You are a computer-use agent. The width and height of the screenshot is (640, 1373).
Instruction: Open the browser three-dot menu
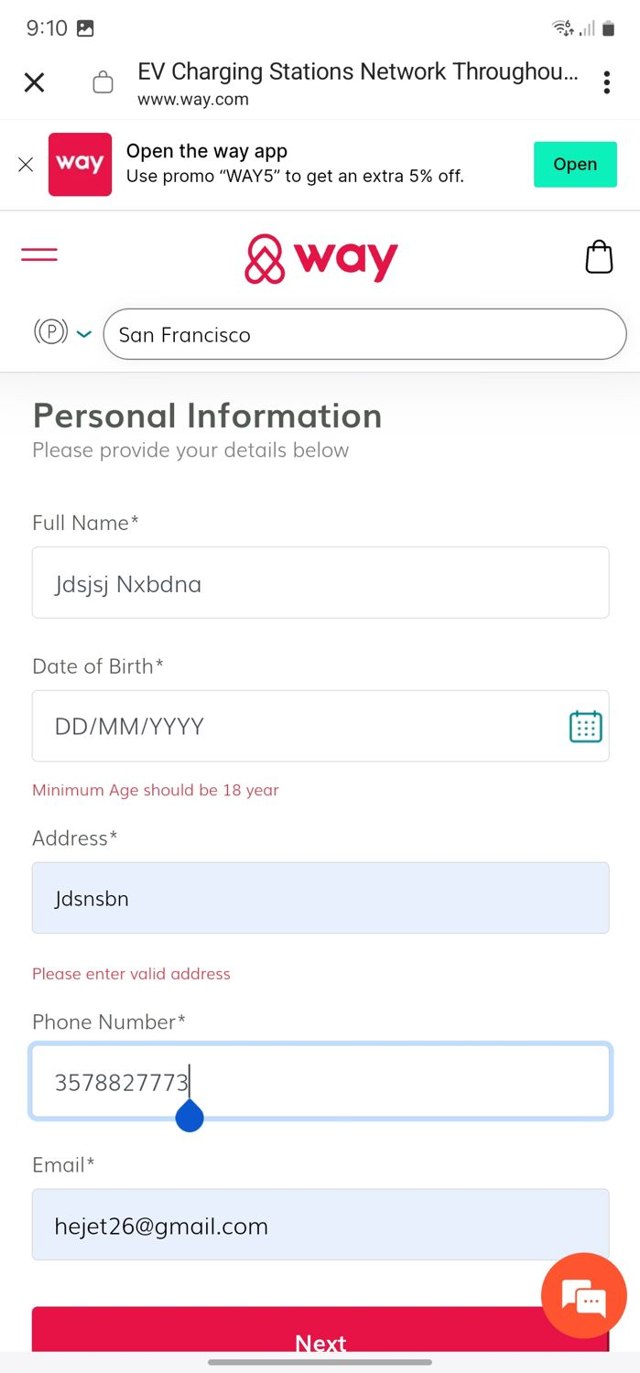coord(606,82)
